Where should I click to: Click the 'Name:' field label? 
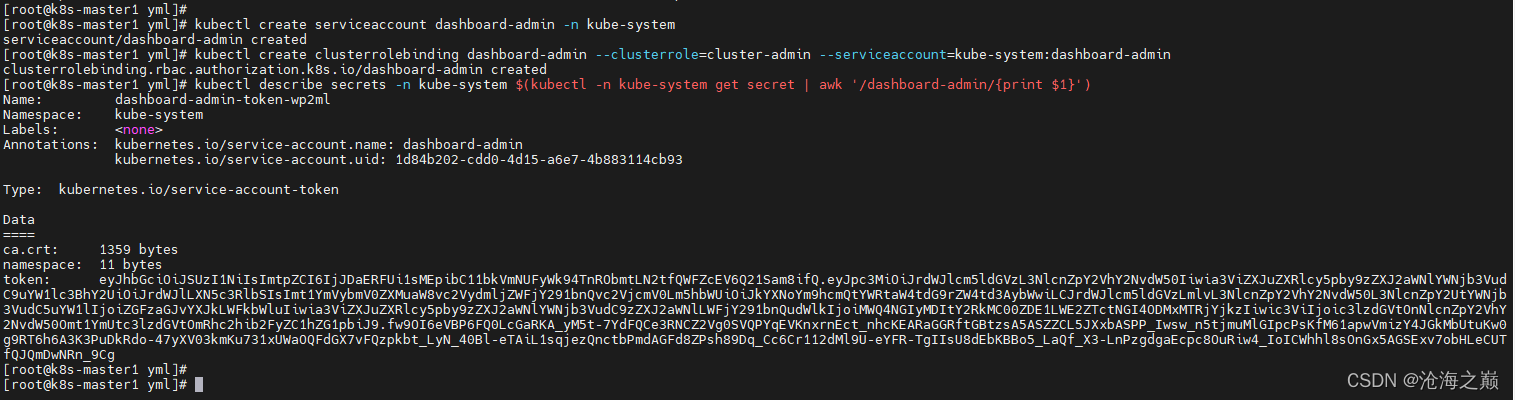pyautogui.click(x=23, y=100)
